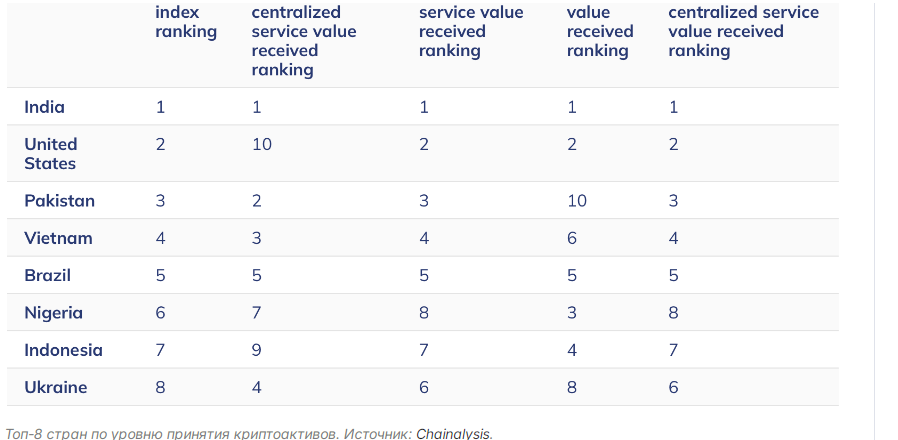This screenshot has width=898, height=440.
Task: Select the Ukraine row label
Action: tap(56, 387)
